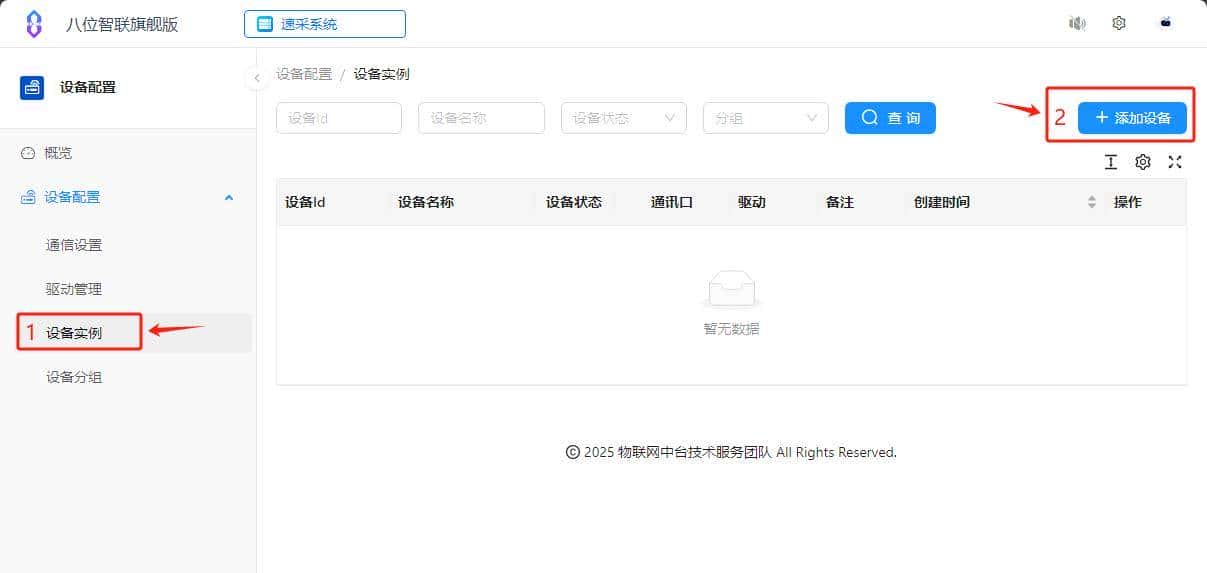
Task: Open table column settings gear
Action: click(1143, 162)
